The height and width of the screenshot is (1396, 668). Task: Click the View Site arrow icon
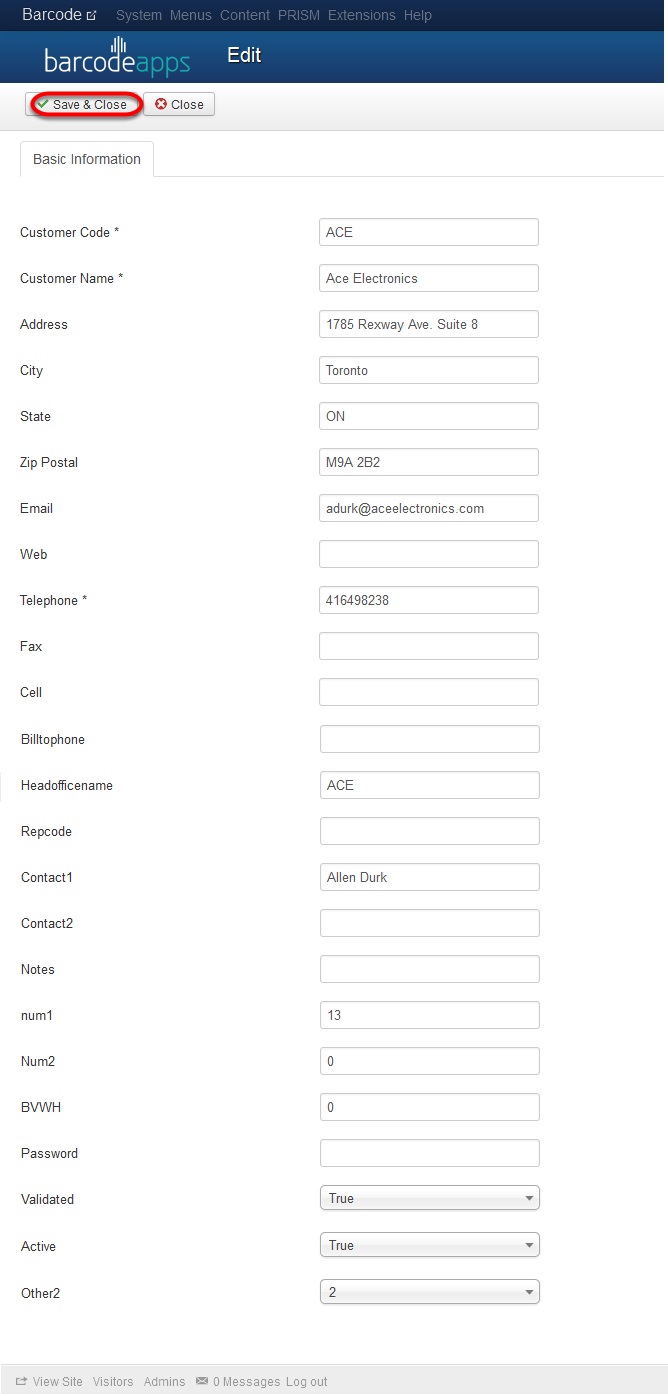point(21,1381)
